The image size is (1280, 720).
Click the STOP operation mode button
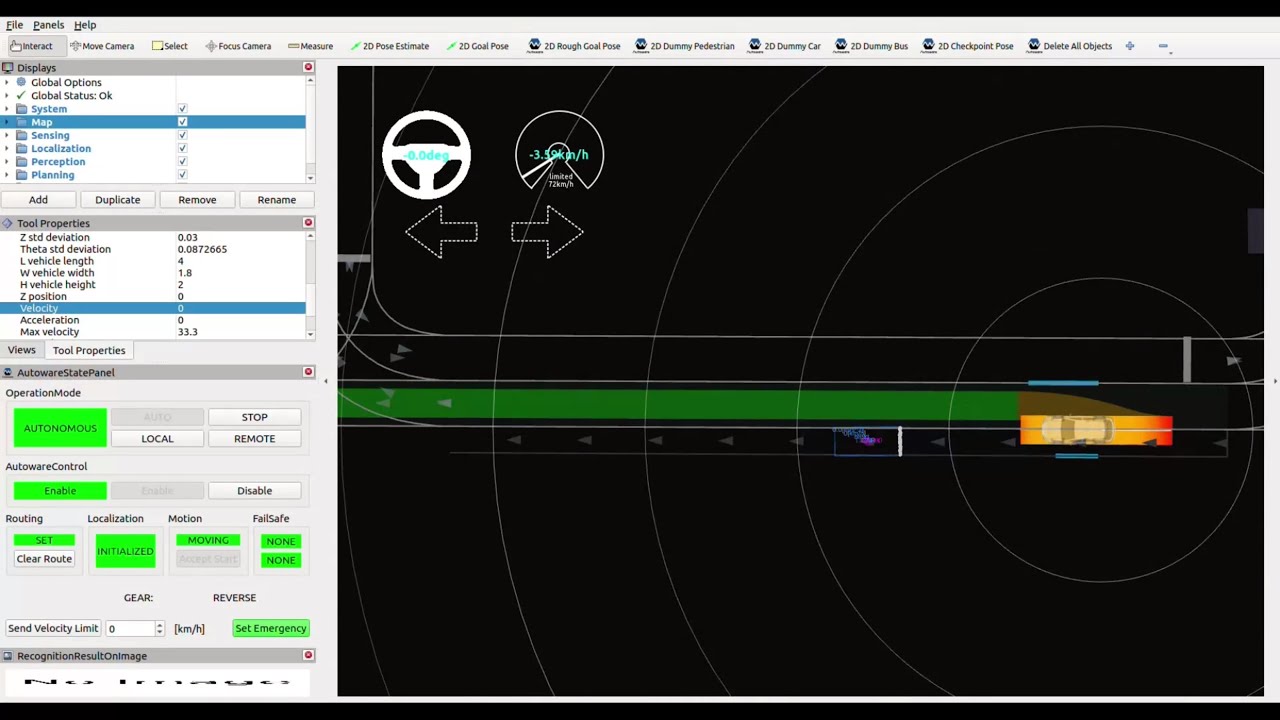point(254,417)
